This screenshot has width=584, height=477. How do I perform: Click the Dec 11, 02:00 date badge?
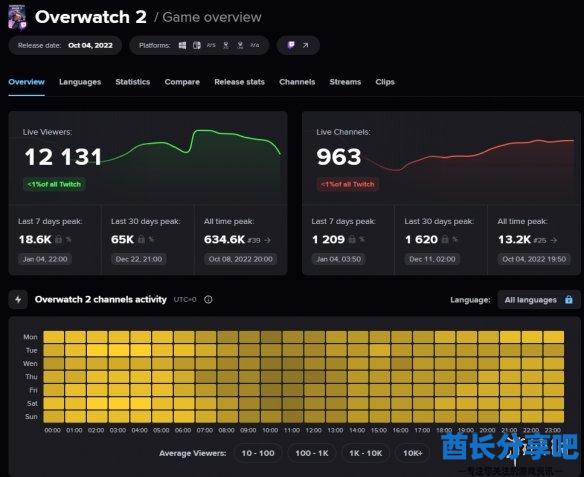pos(432,259)
